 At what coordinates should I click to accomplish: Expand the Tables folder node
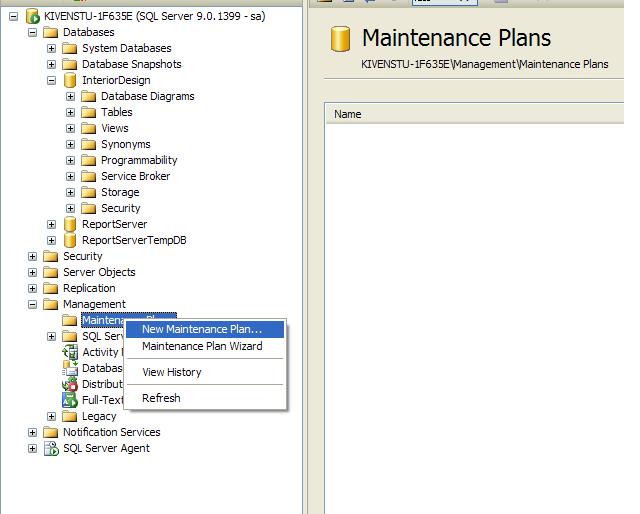pos(70,112)
